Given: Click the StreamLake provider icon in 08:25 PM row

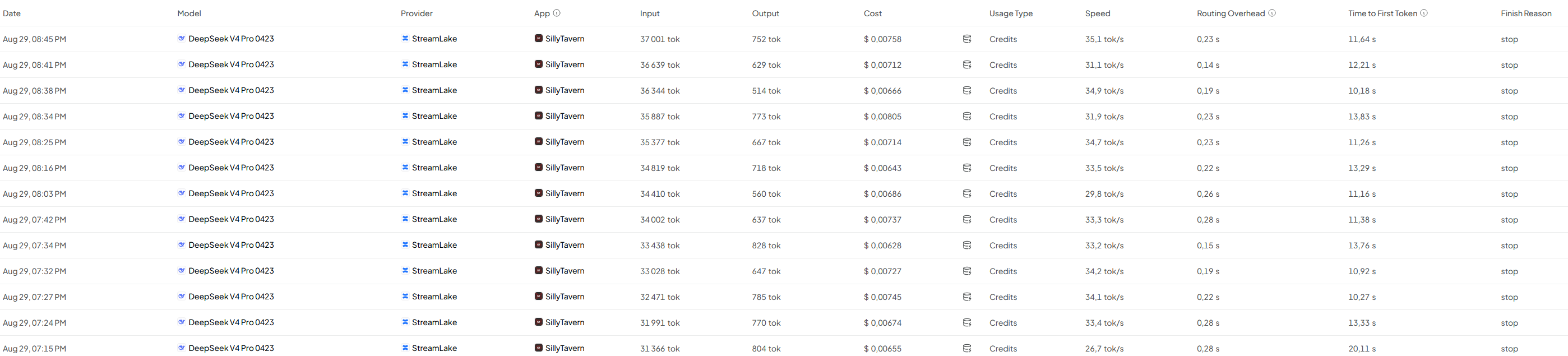Looking at the screenshot, I should 405,141.
